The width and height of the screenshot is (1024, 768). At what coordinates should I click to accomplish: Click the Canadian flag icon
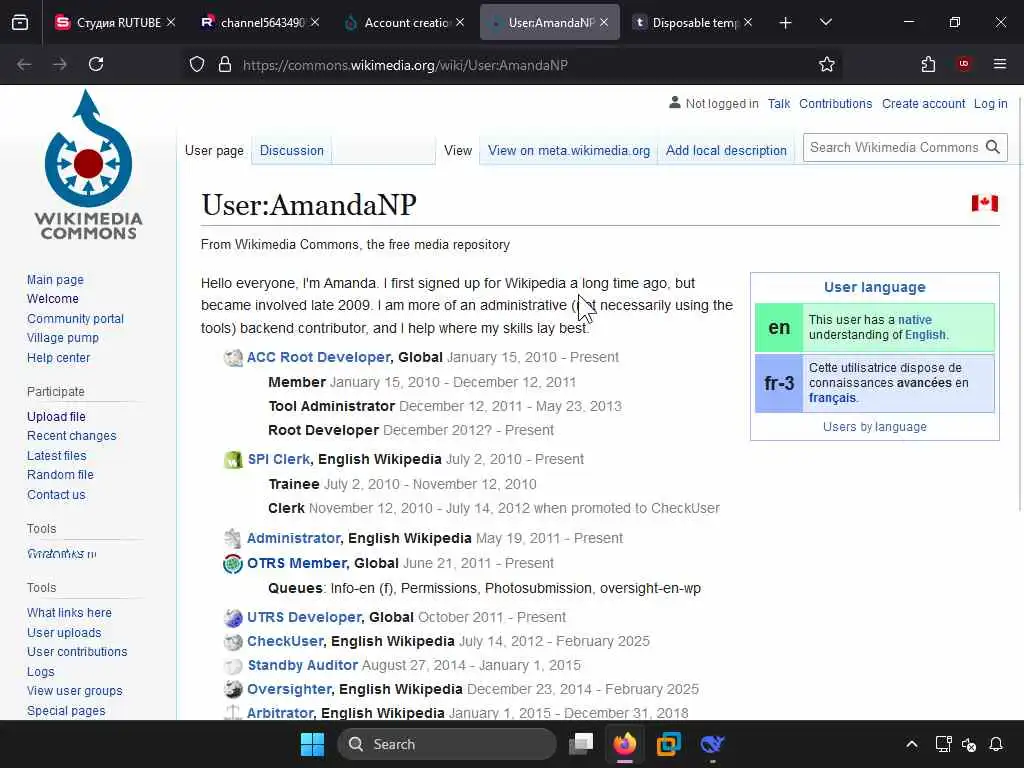pyautogui.click(x=984, y=203)
